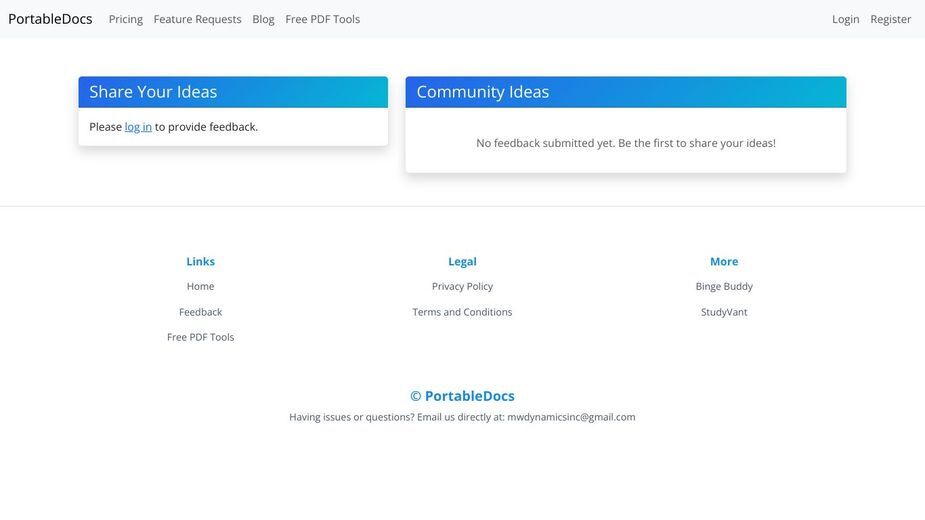Go to Feature Requests in navigation
Screen dimensions: 925x520
point(198,19)
